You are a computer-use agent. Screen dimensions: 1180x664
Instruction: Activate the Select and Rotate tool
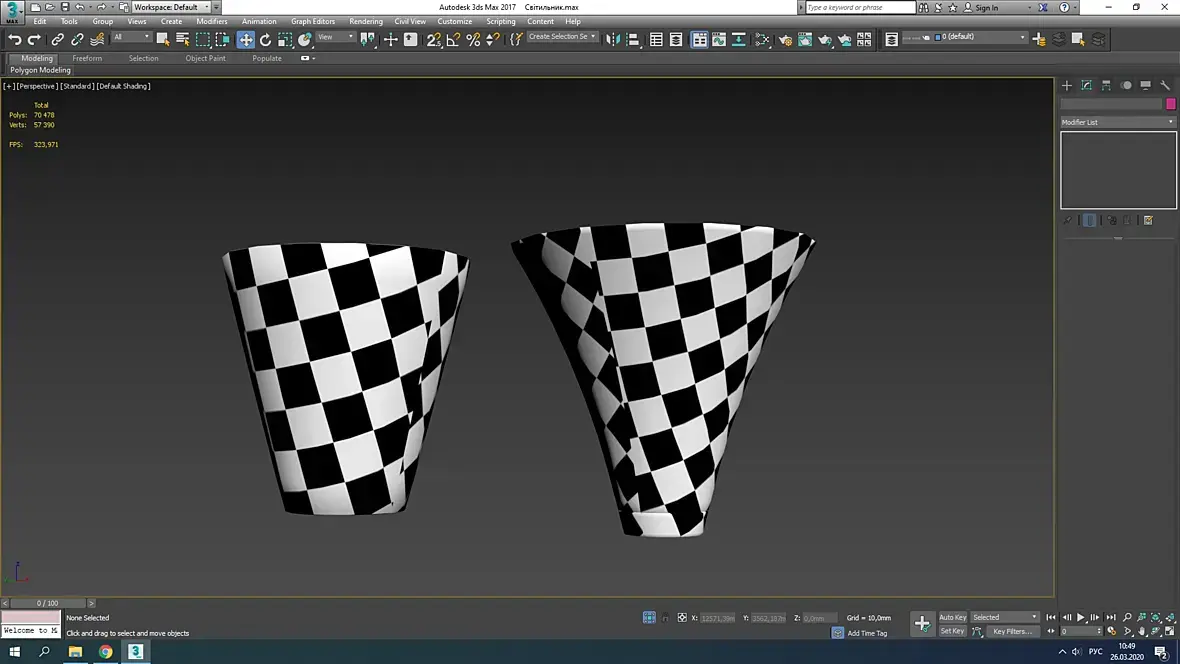[265, 40]
